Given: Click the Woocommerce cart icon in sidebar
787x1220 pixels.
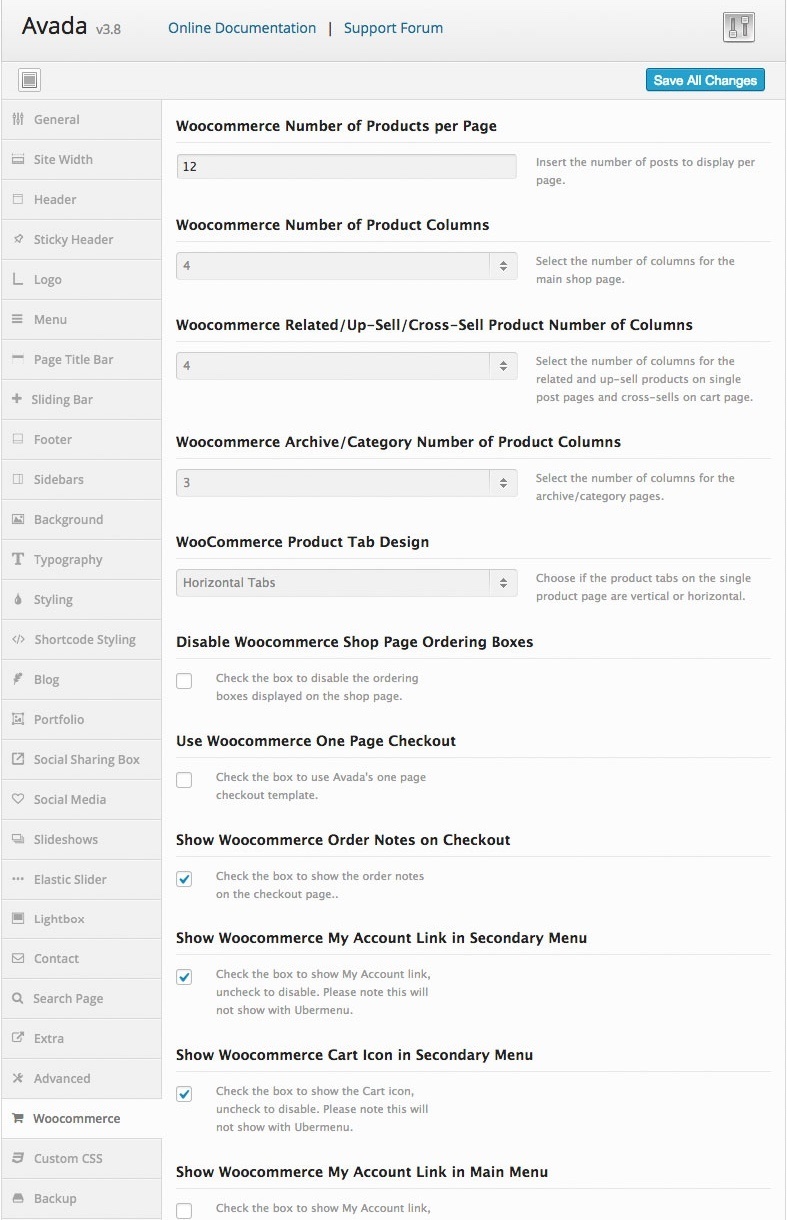Looking at the screenshot, I should (18, 1118).
